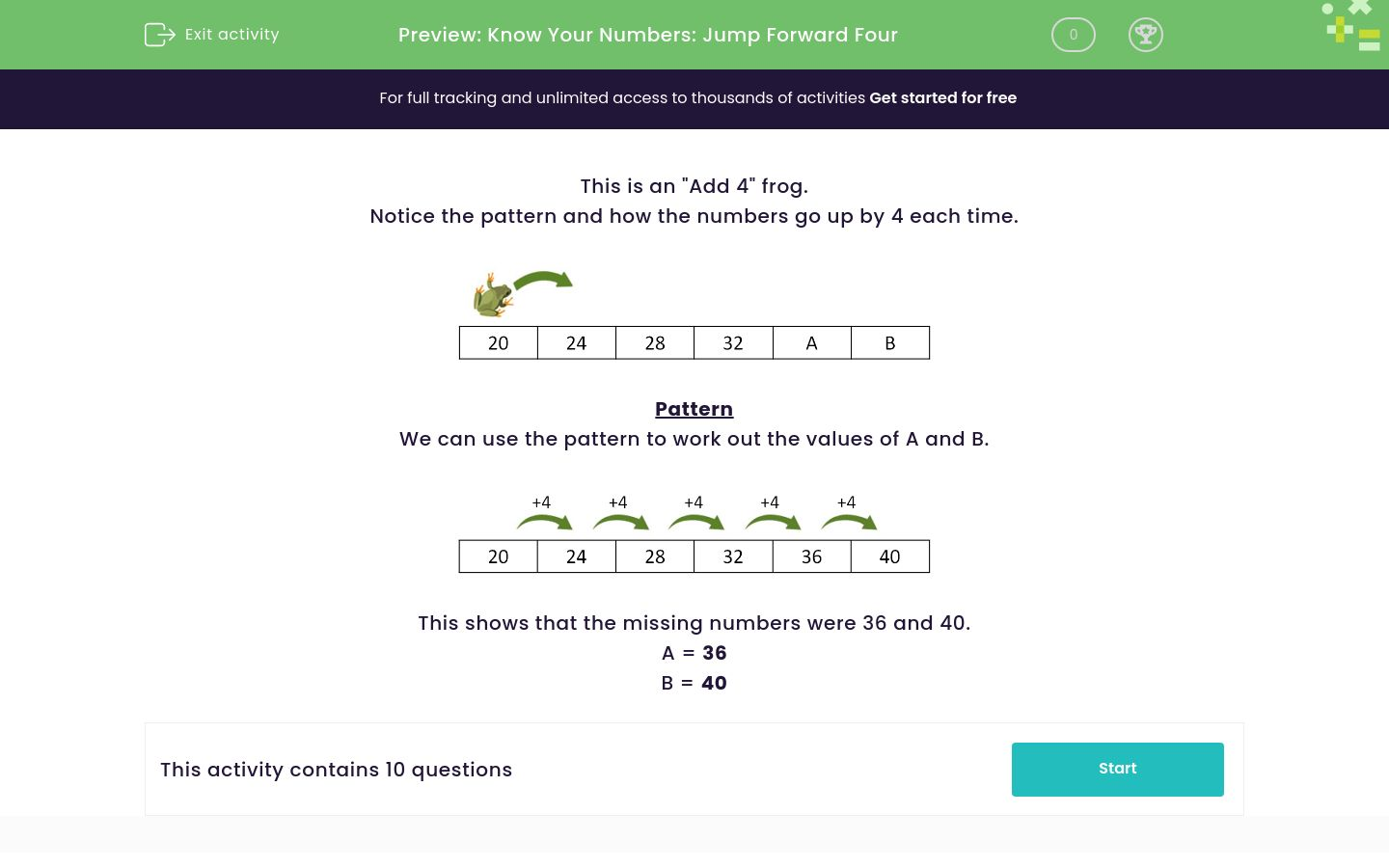This screenshot has width=1389, height=868.
Task: Click the cell showing 36 in the pattern row
Action: (x=811, y=556)
